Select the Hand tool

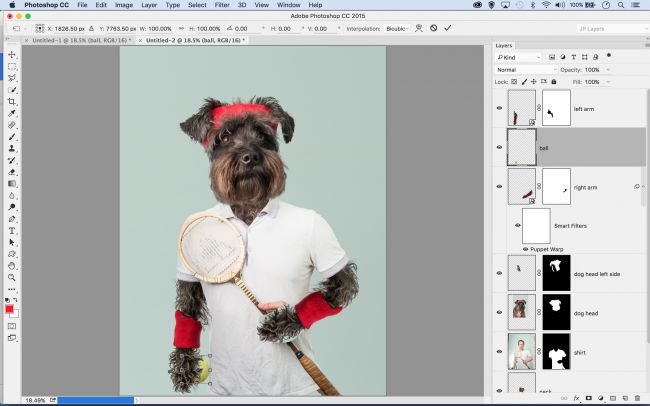point(12,266)
